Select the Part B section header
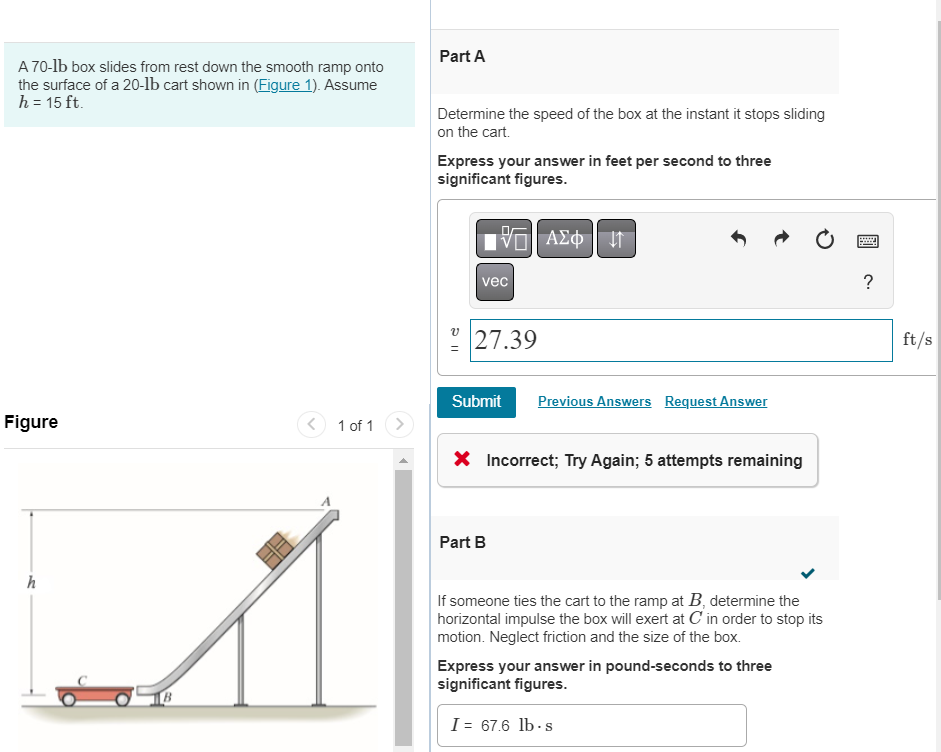941x752 pixels. (x=462, y=542)
